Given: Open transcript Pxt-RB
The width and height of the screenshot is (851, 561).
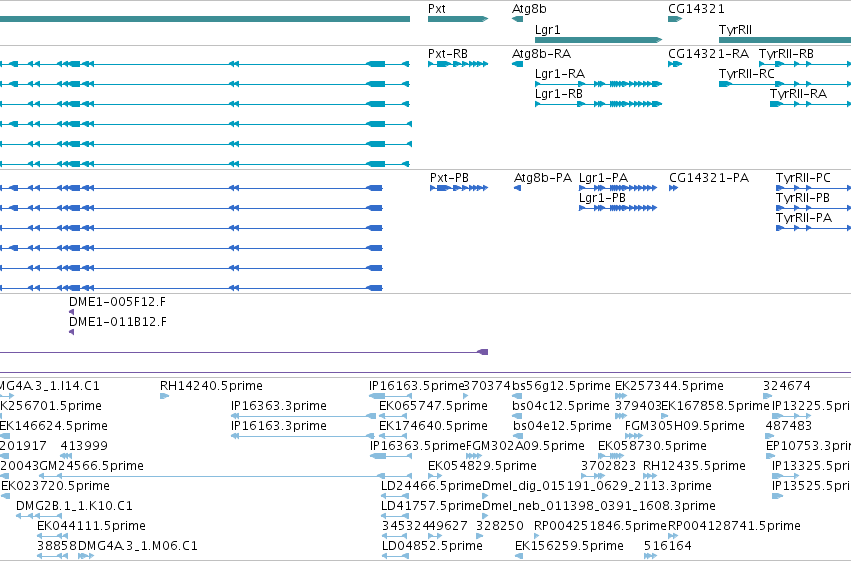Looking at the screenshot, I should click(458, 64).
